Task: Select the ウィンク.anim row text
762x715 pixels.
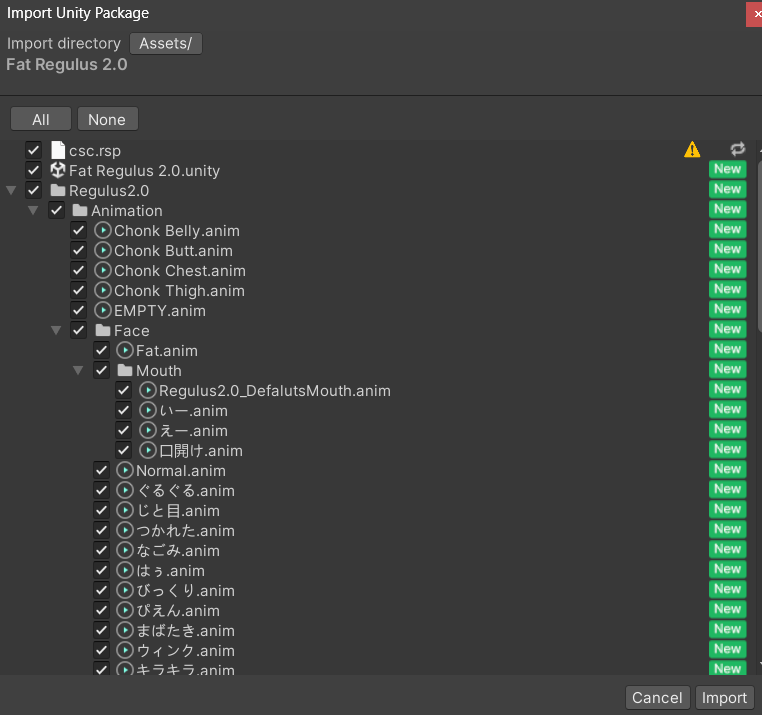Action: tap(185, 650)
